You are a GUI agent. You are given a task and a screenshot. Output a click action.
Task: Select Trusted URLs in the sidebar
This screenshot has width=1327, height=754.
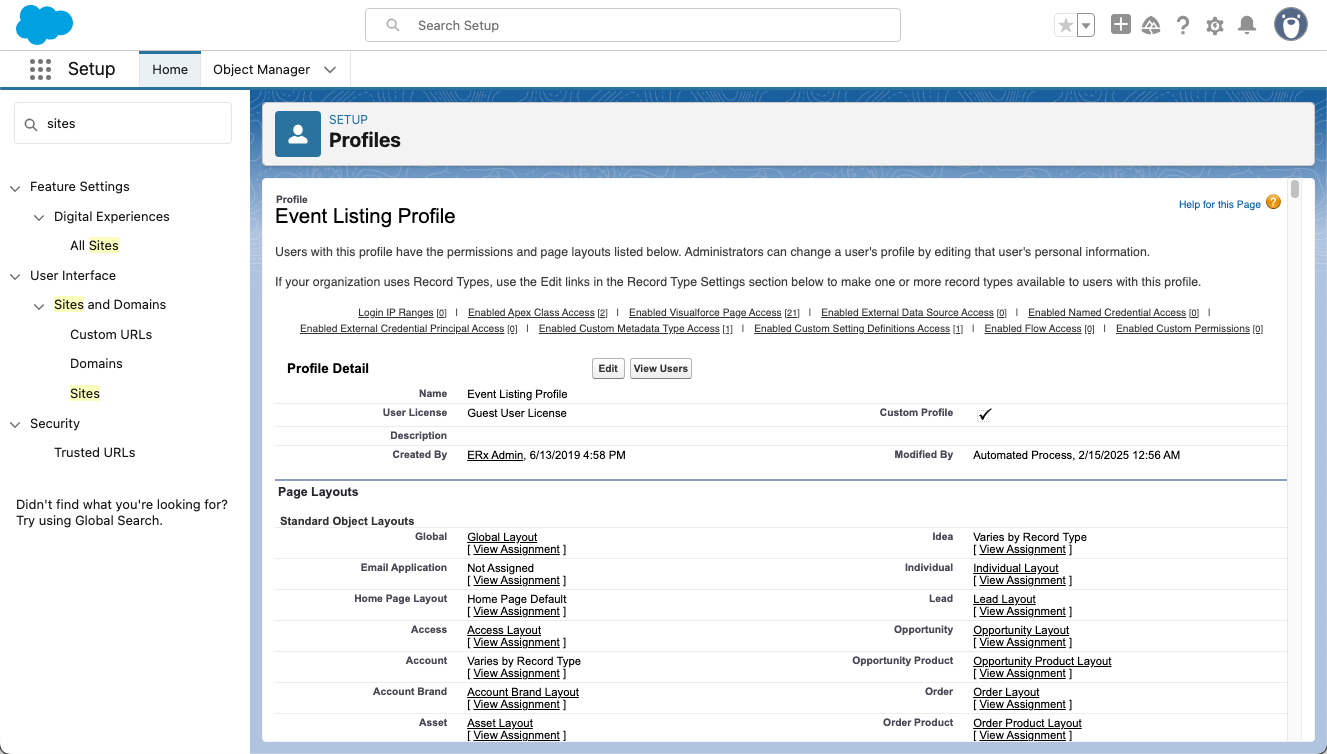[94, 452]
